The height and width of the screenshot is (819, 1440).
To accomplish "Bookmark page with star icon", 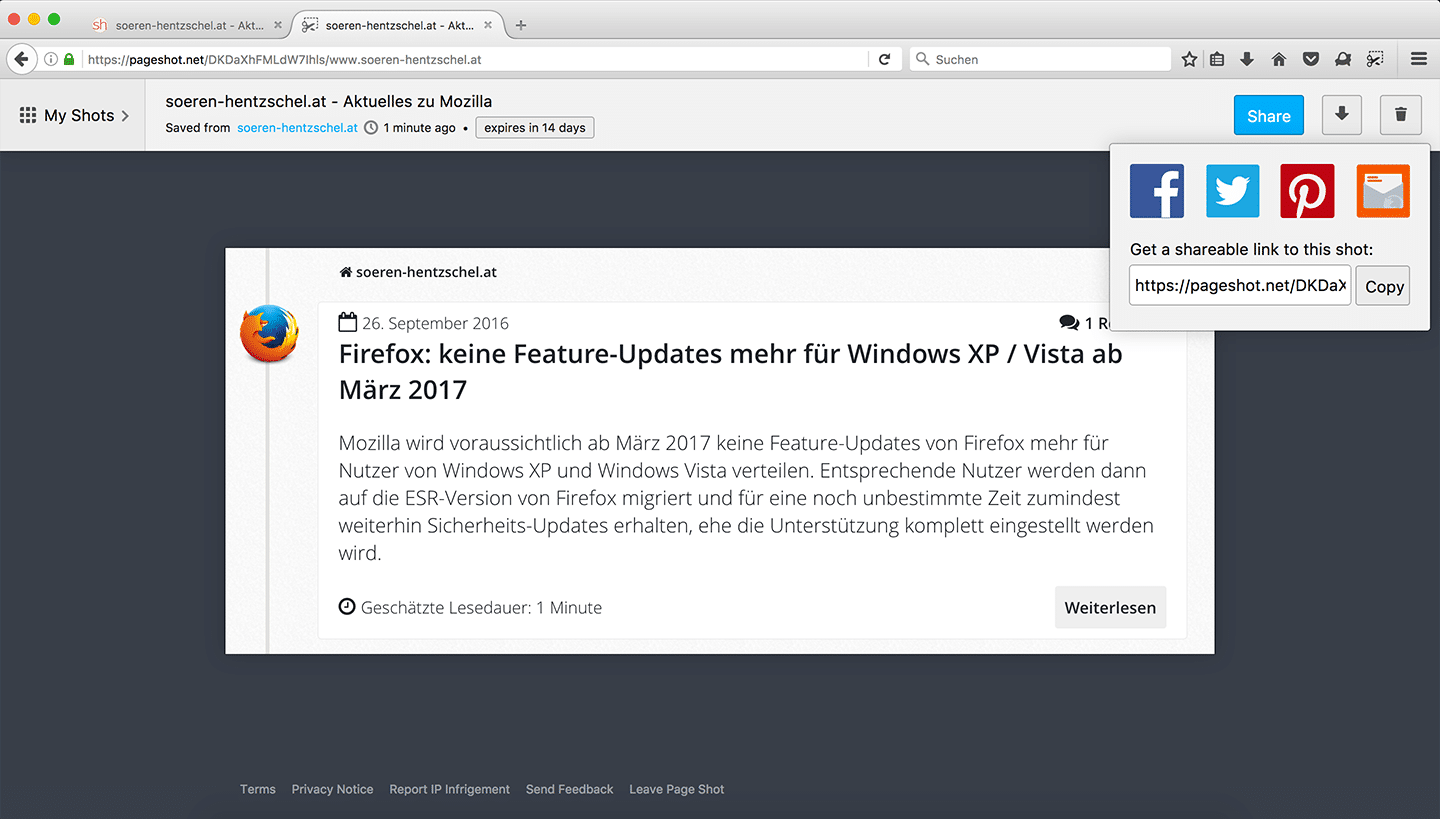I will coord(1189,59).
